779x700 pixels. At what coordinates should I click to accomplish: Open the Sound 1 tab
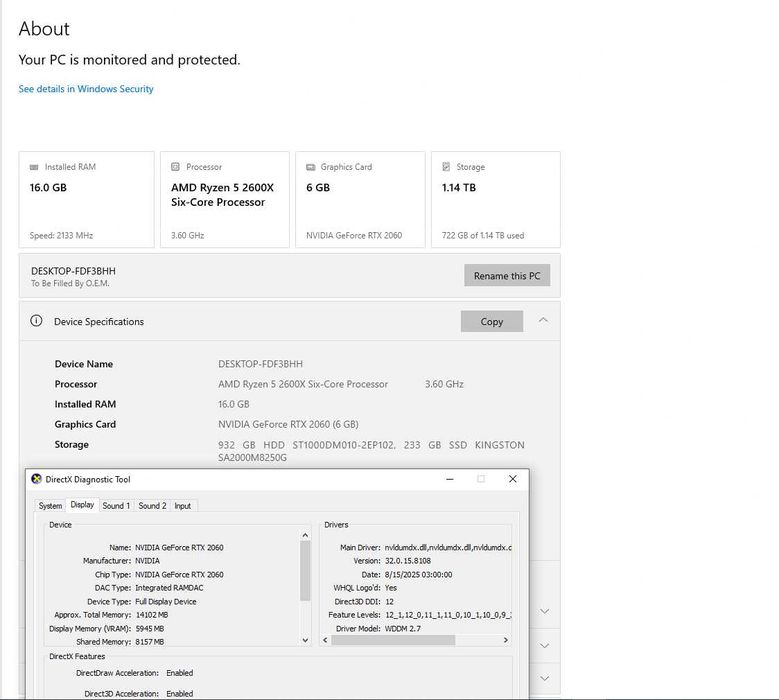(116, 506)
